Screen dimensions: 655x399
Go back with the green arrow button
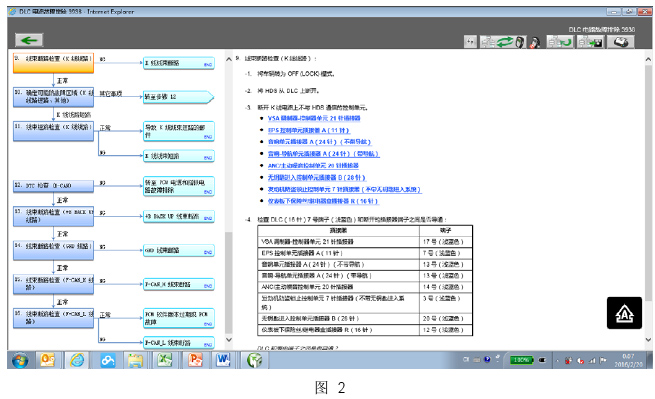coord(29,40)
